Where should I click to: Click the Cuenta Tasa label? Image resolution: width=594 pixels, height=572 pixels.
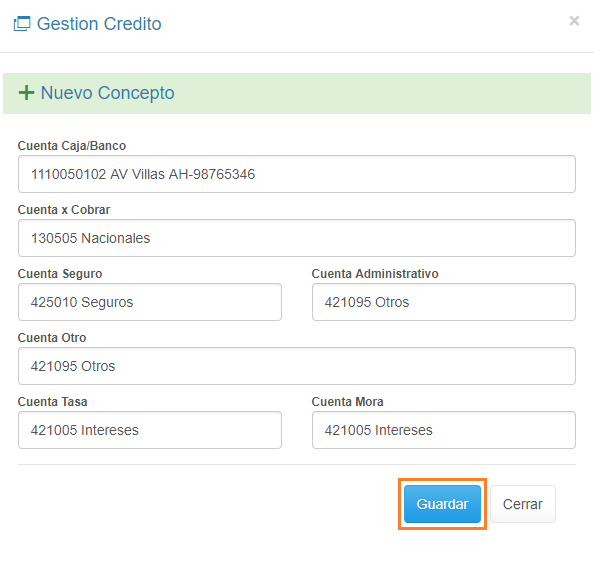coord(53,402)
